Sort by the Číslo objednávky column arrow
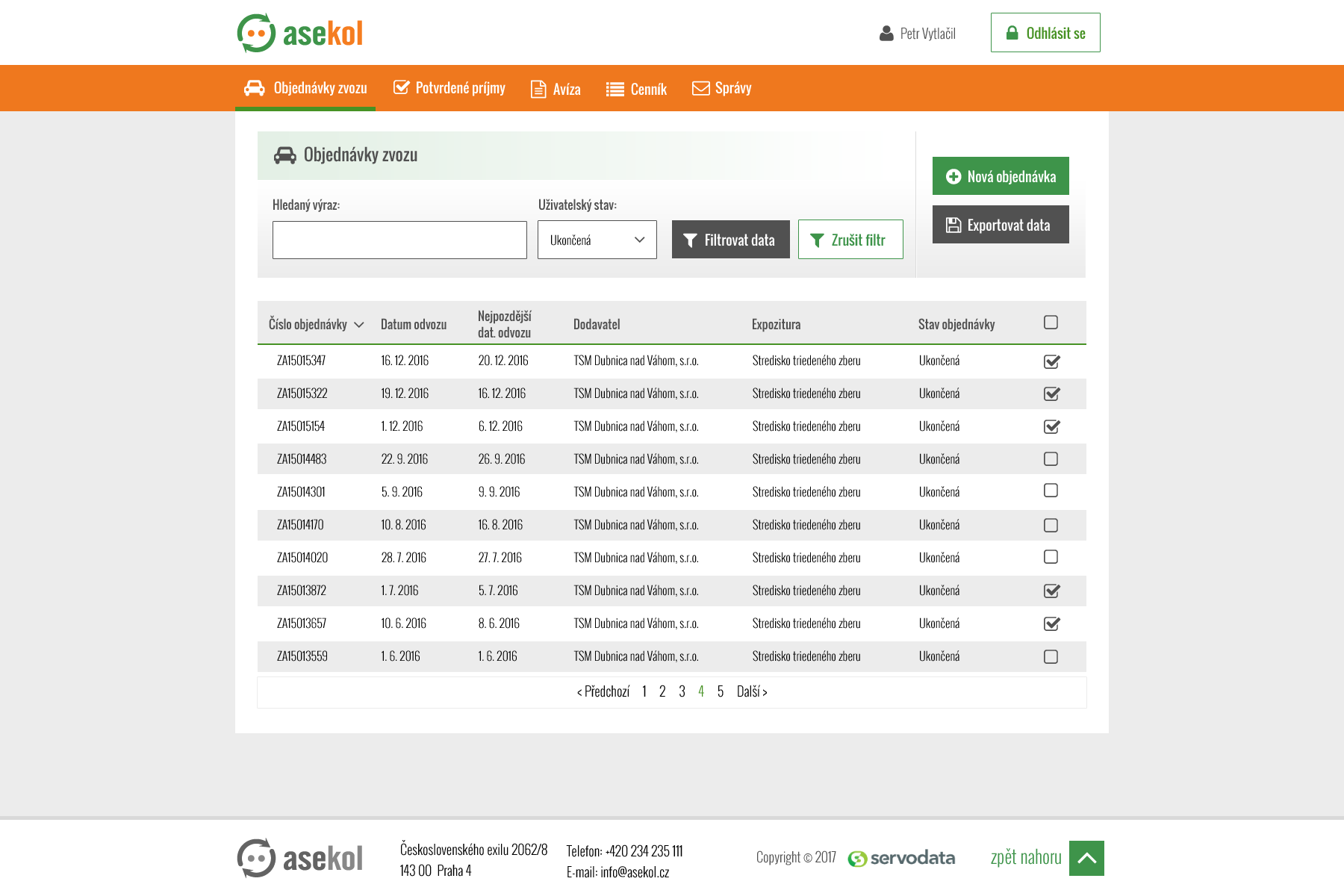Viewport: 1344px width, 896px height. [359, 325]
